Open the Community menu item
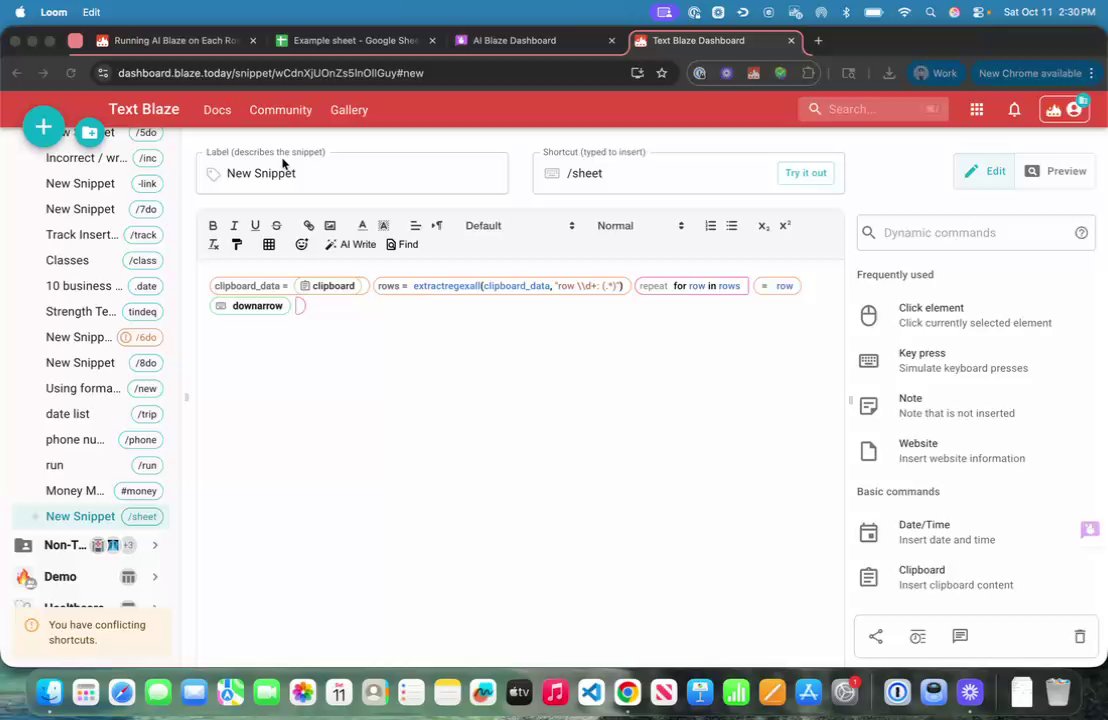 pos(281,110)
